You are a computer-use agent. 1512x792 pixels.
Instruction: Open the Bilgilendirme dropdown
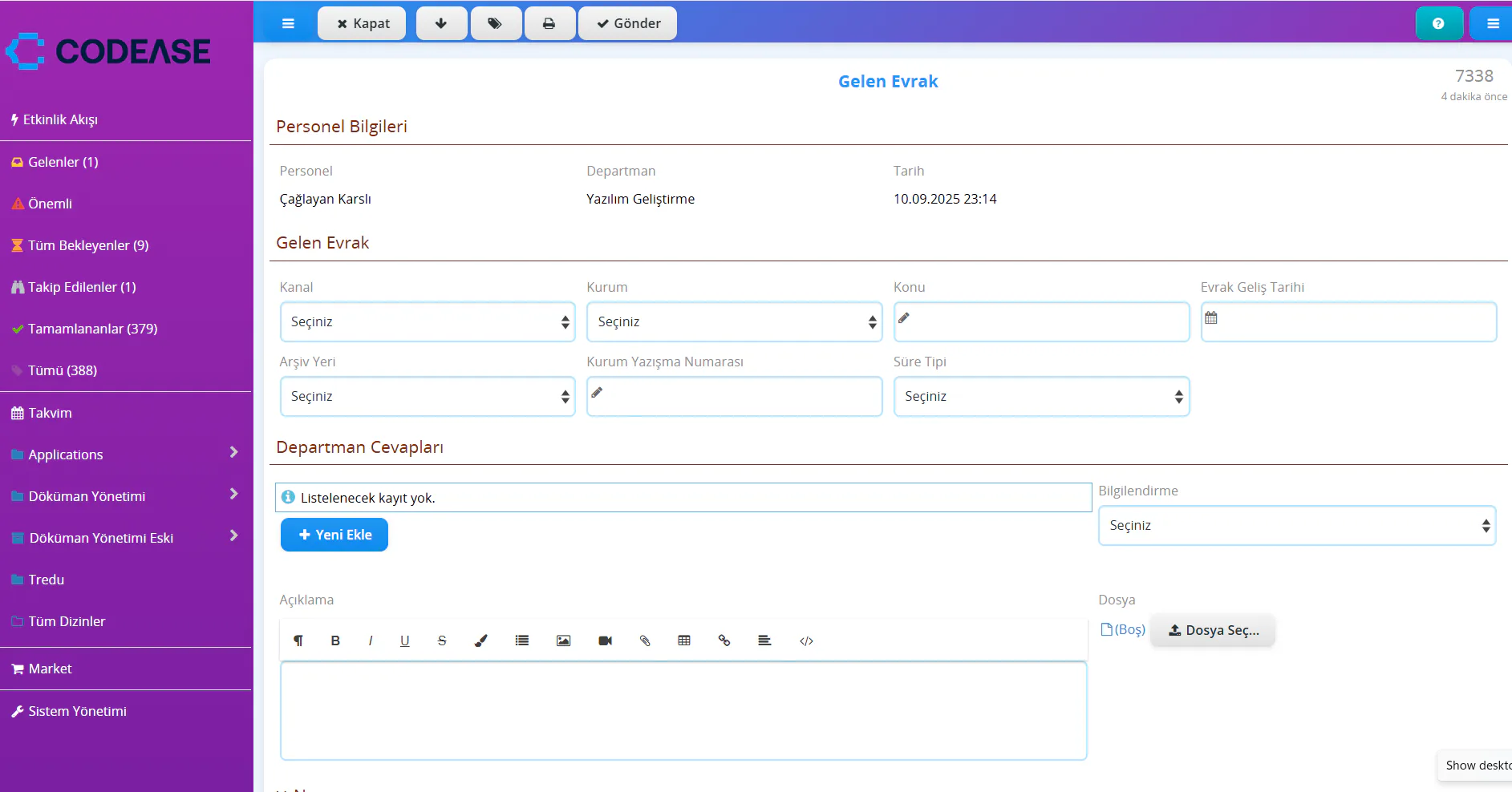(x=1297, y=525)
